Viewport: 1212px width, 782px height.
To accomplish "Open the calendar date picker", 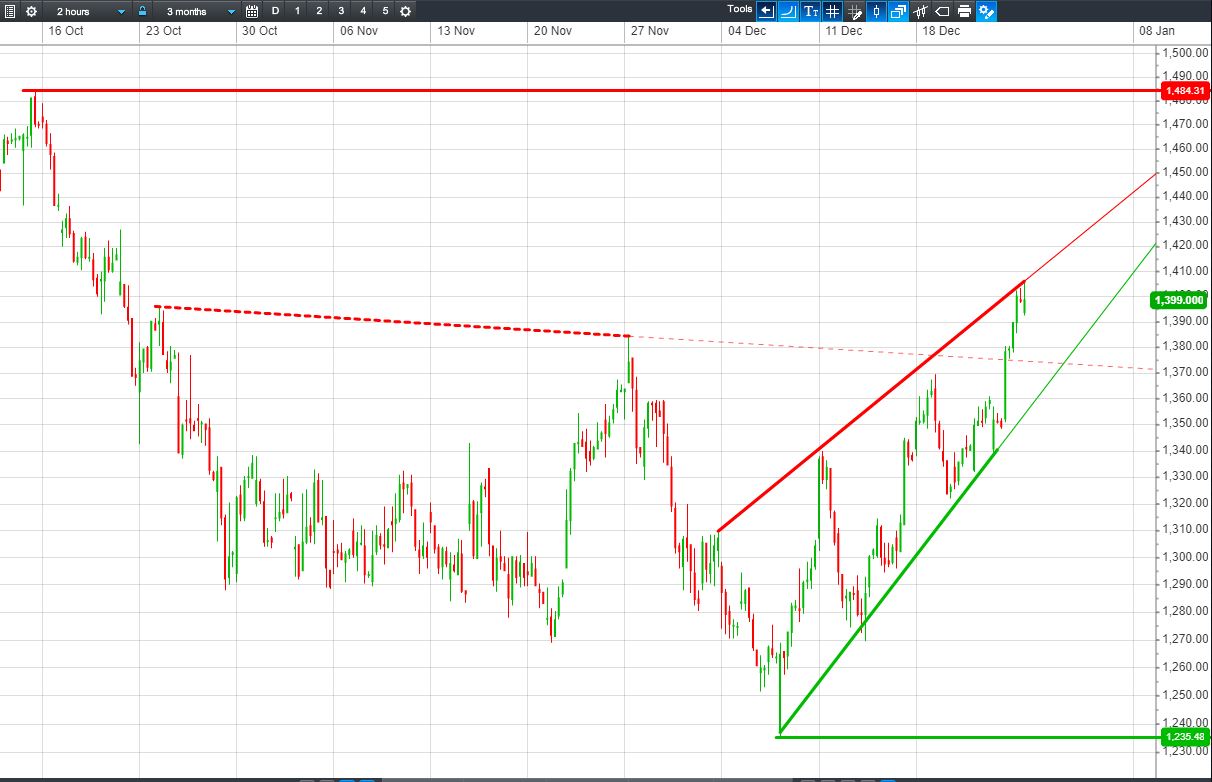I will pos(252,11).
